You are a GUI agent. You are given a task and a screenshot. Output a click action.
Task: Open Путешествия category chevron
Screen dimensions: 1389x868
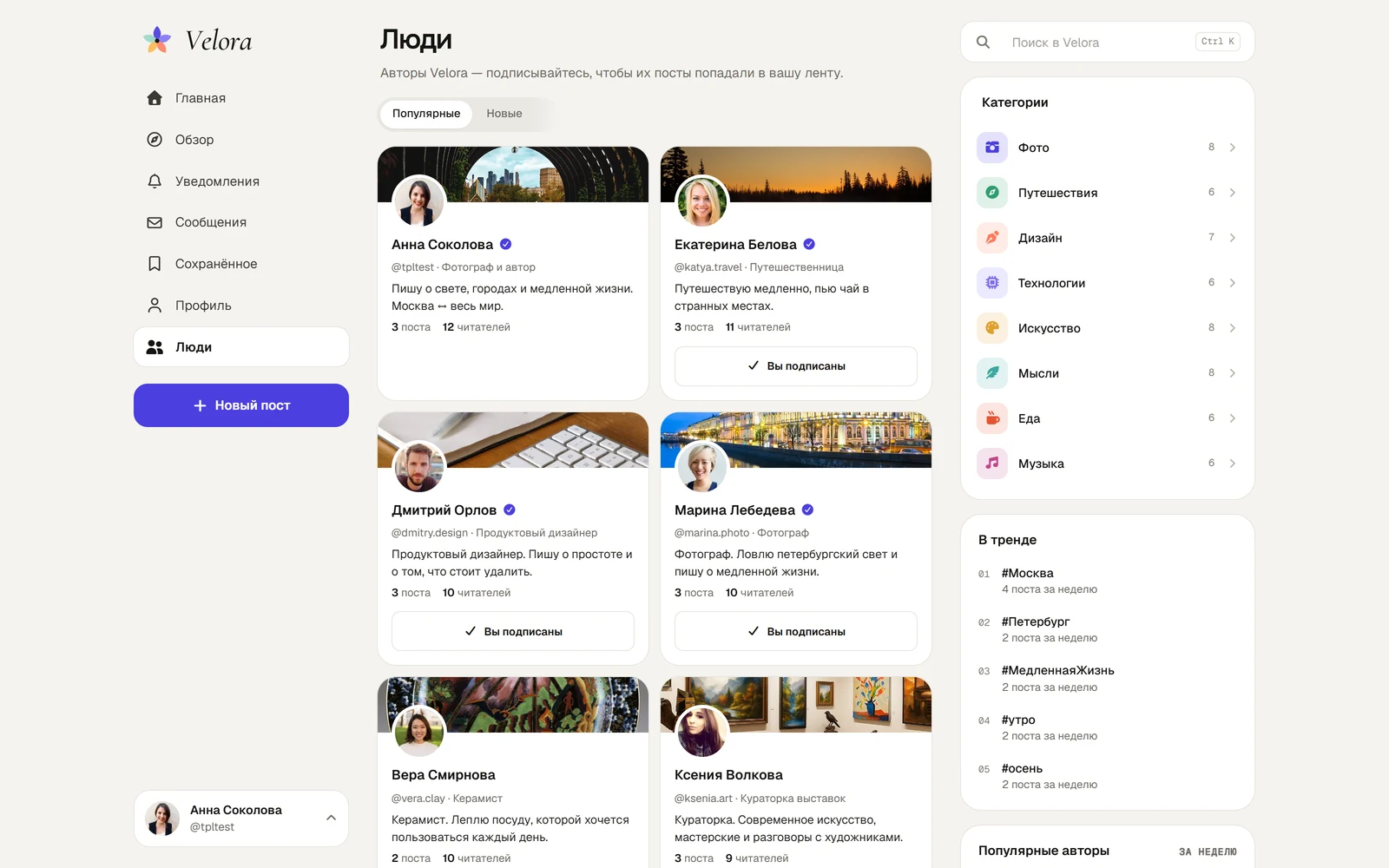(1233, 193)
